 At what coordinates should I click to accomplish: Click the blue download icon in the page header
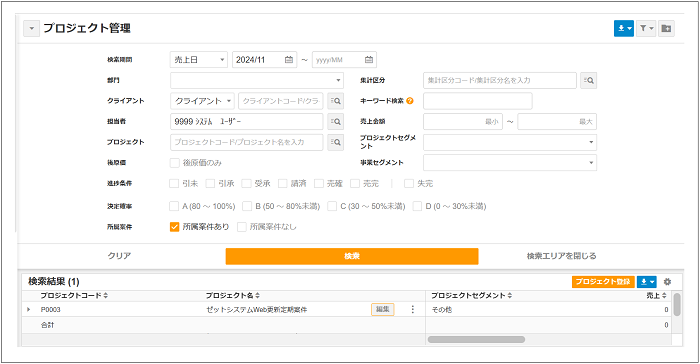pos(624,28)
